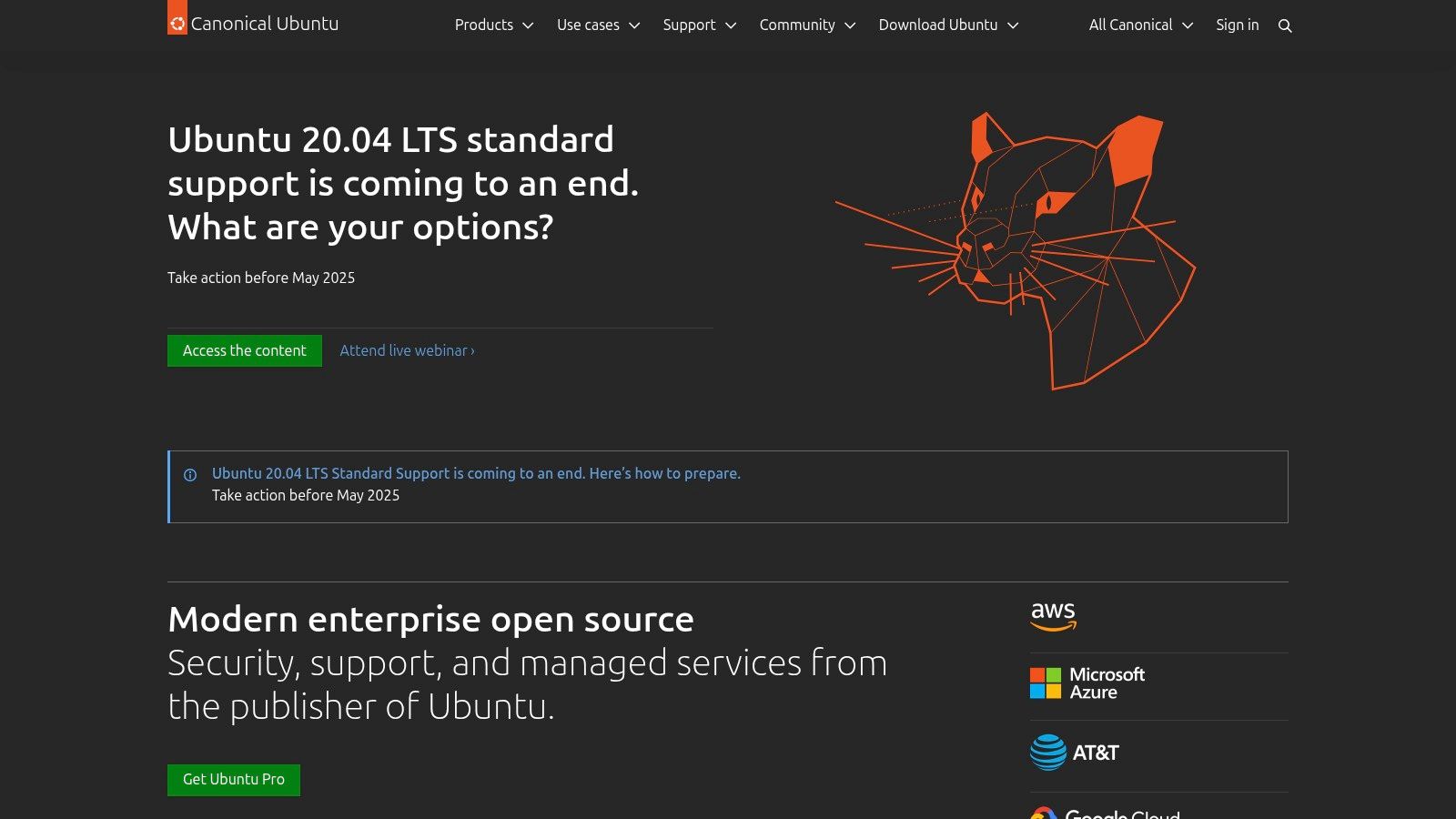This screenshot has width=1456, height=819.
Task: Expand the Use cases chevron
Action: pos(634,25)
